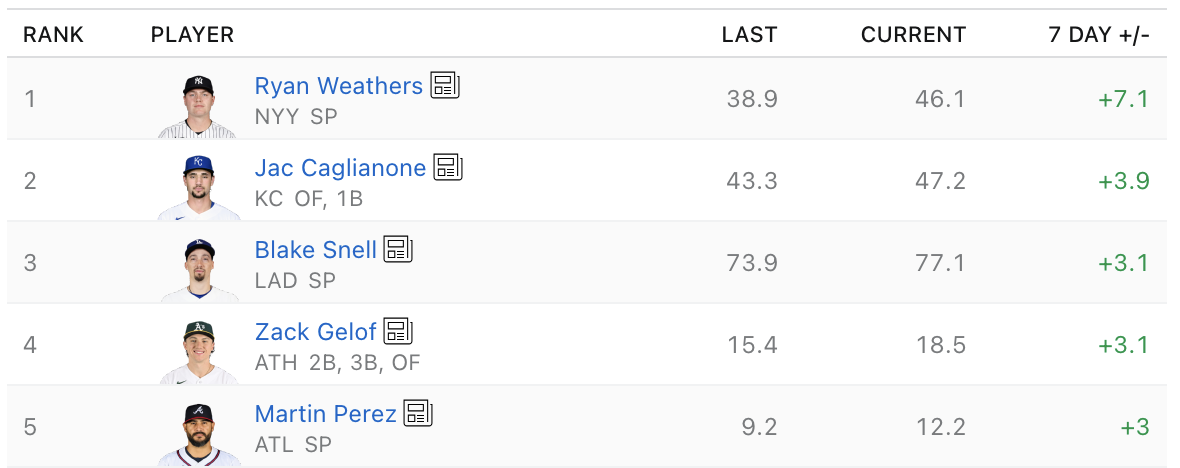The height and width of the screenshot is (468, 1180).
Task: Open news icon beside Zack Gelof
Action: click(398, 331)
